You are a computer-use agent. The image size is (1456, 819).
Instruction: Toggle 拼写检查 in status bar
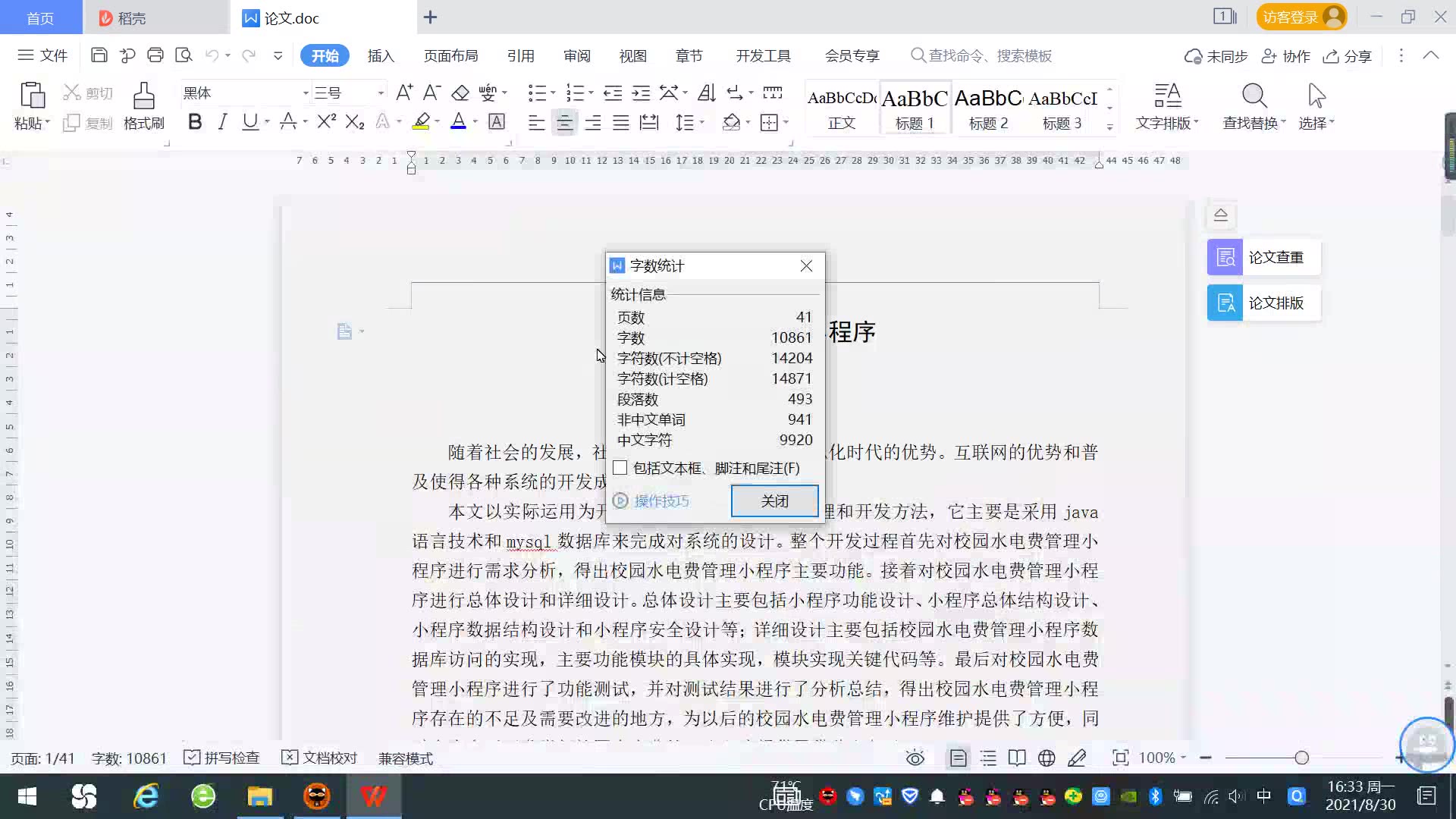pos(222,758)
